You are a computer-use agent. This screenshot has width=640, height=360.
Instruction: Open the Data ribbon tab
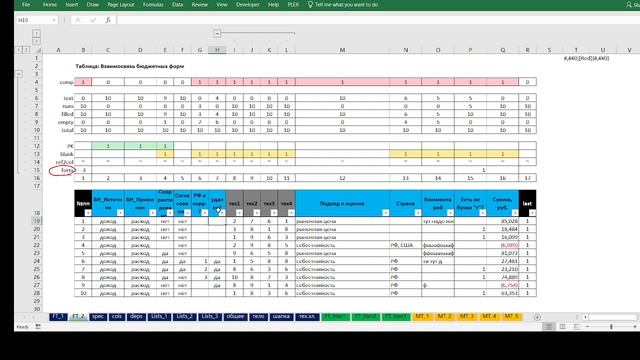click(178, 4)
